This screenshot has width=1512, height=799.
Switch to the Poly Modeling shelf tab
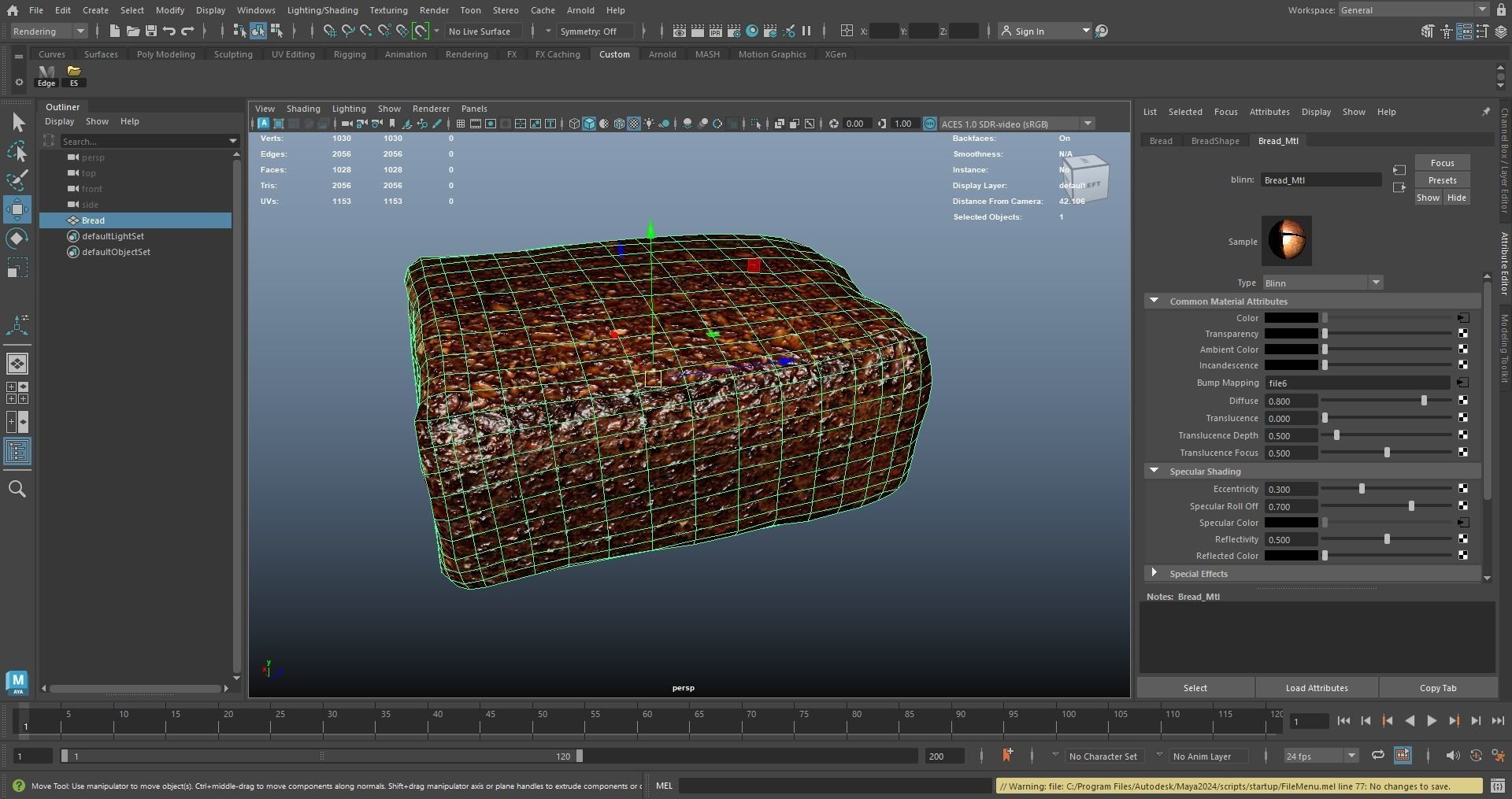tap(165, 54)
